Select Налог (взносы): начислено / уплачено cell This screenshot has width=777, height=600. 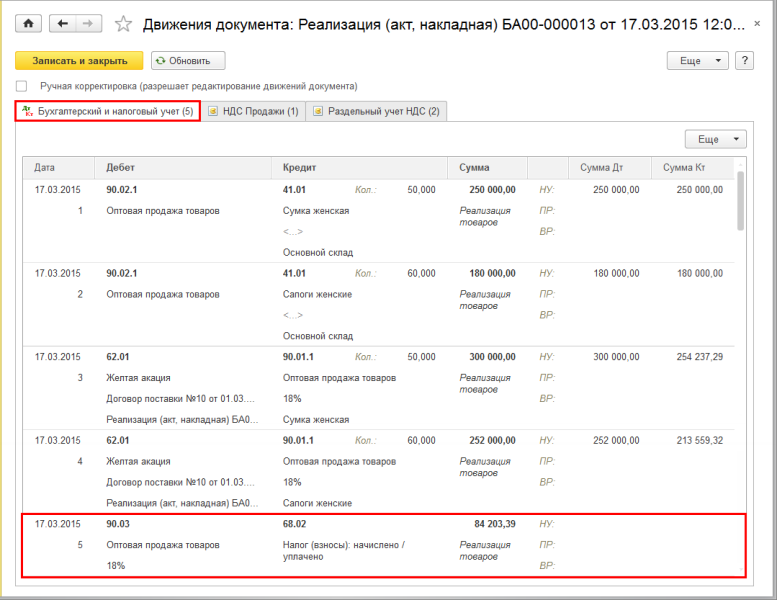(x=343, y=550)
